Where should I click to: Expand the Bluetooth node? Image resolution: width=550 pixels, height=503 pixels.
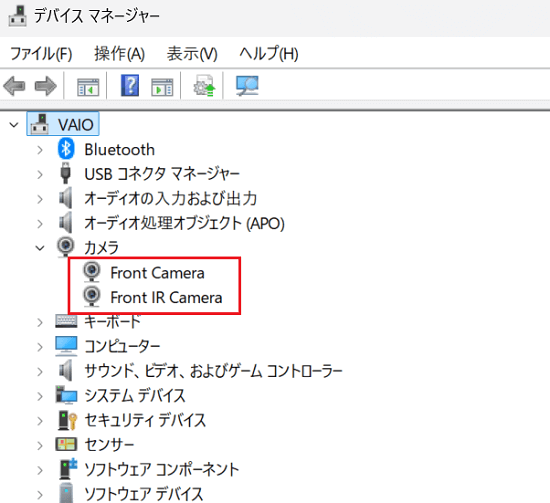(40, 150)
